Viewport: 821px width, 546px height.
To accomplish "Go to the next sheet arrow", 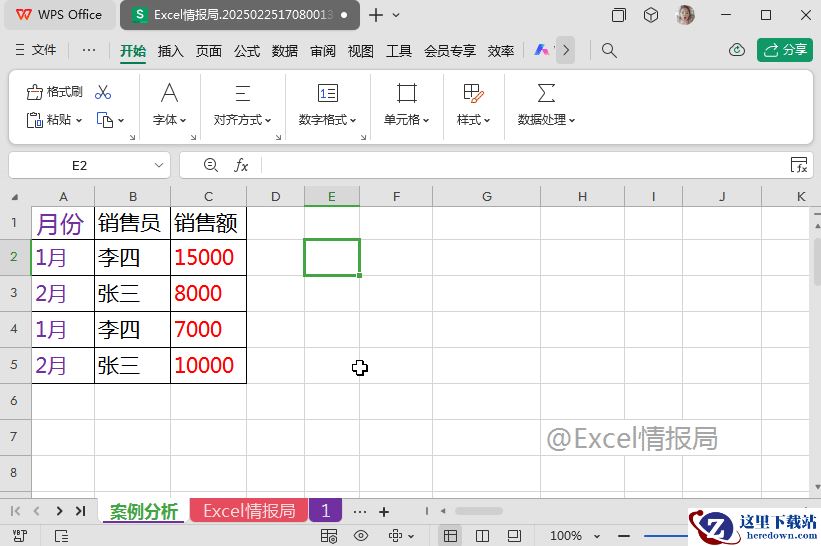I will pyautogui.click(x=59, y=511).
